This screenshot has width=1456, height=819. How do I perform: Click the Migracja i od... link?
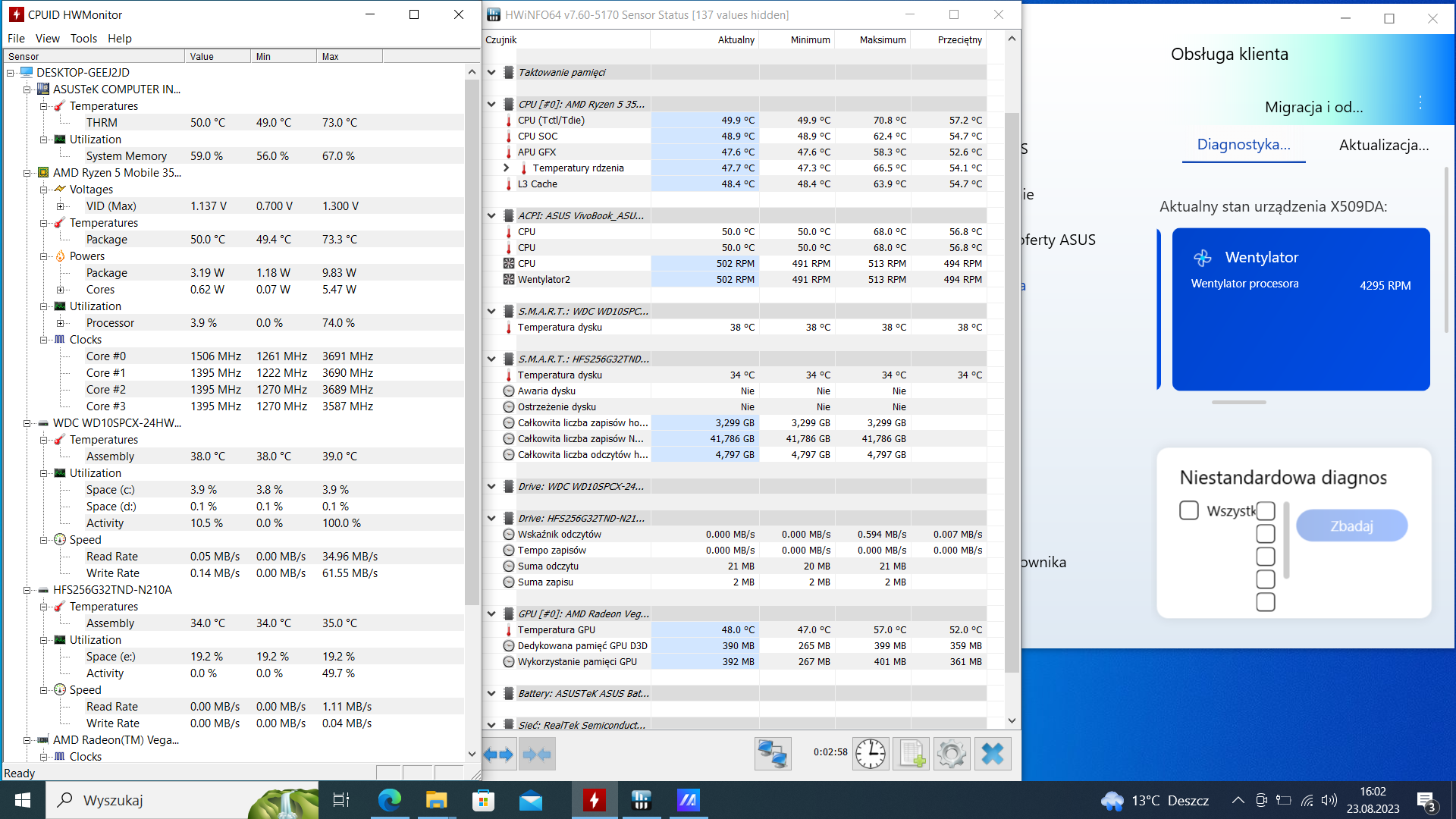[x=1313, y=107]
